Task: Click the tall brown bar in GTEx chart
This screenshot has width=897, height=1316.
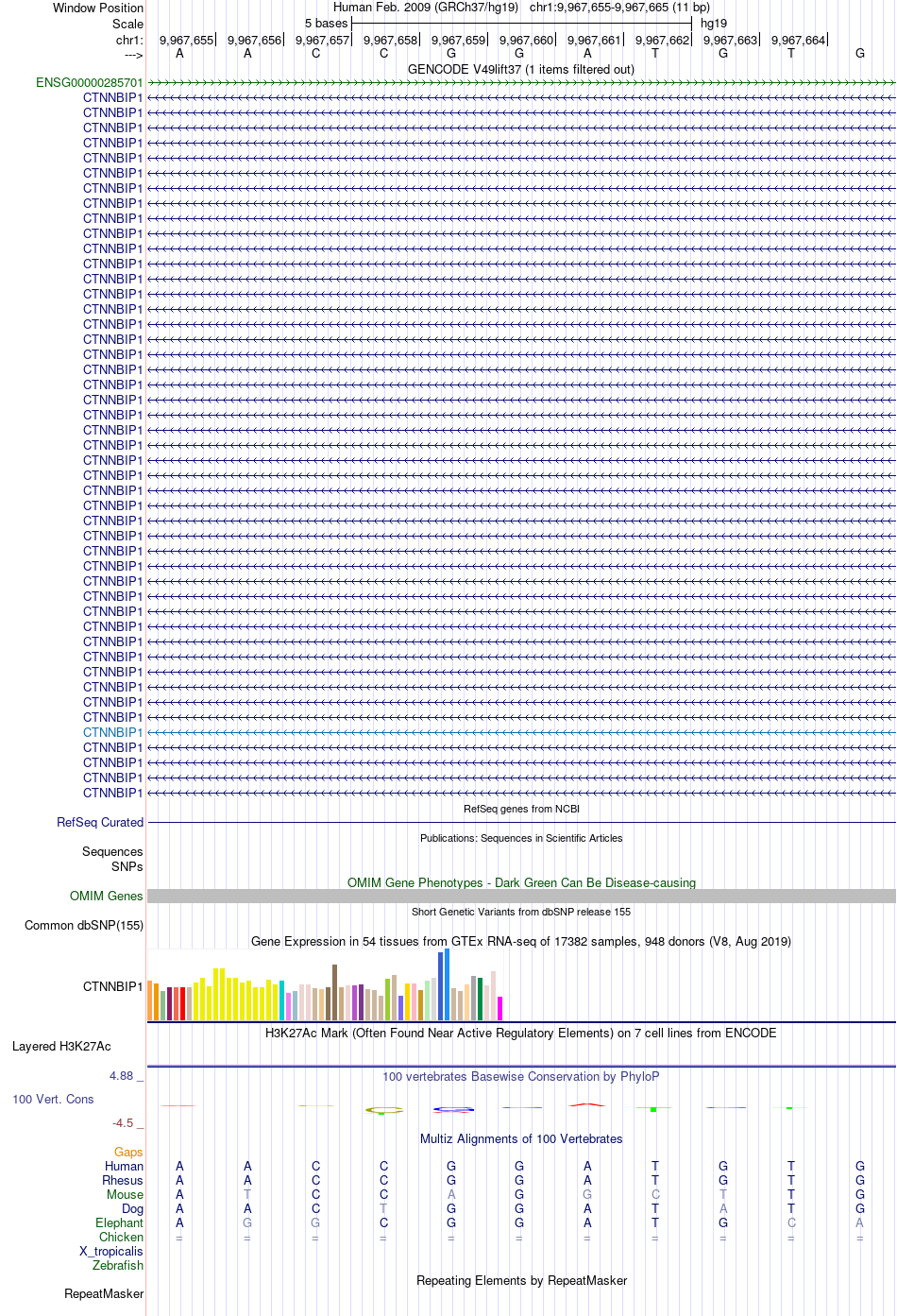Action: click(335, 992)
